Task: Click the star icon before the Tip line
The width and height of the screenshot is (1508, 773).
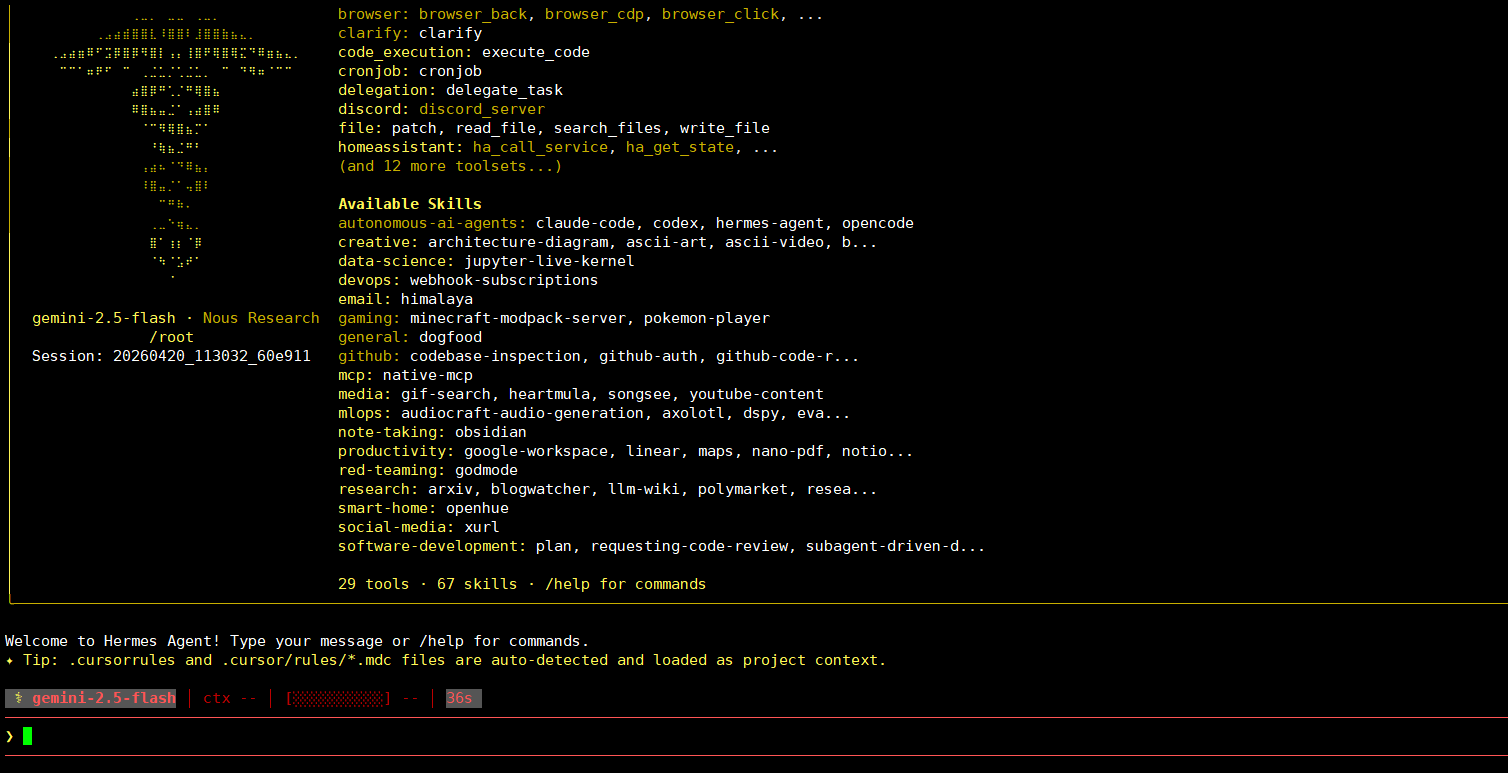Action: 10,660
